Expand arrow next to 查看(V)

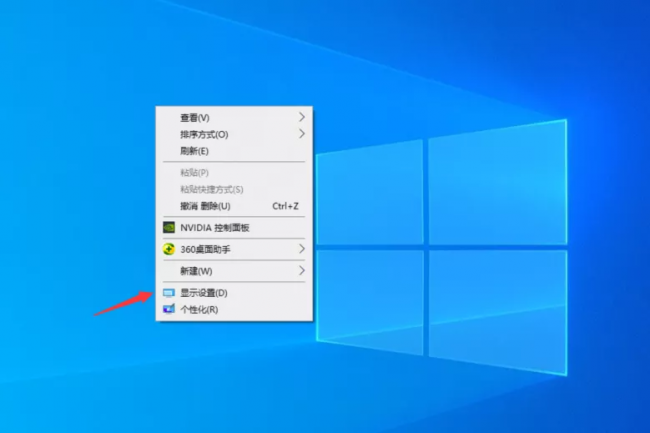(x=302, y=117)
